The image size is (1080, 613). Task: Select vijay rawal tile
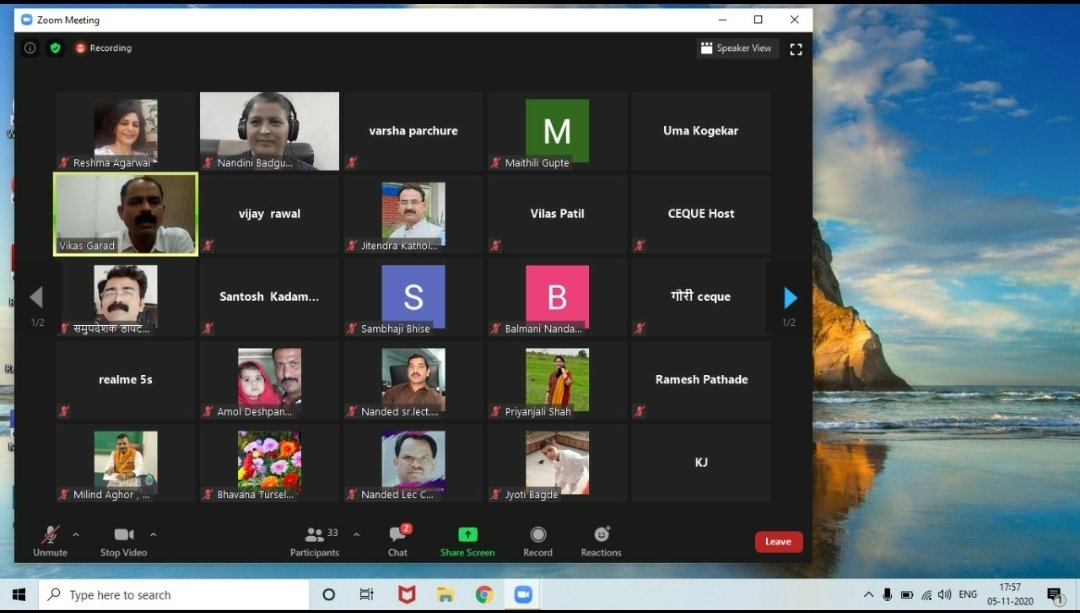point(269,214)
